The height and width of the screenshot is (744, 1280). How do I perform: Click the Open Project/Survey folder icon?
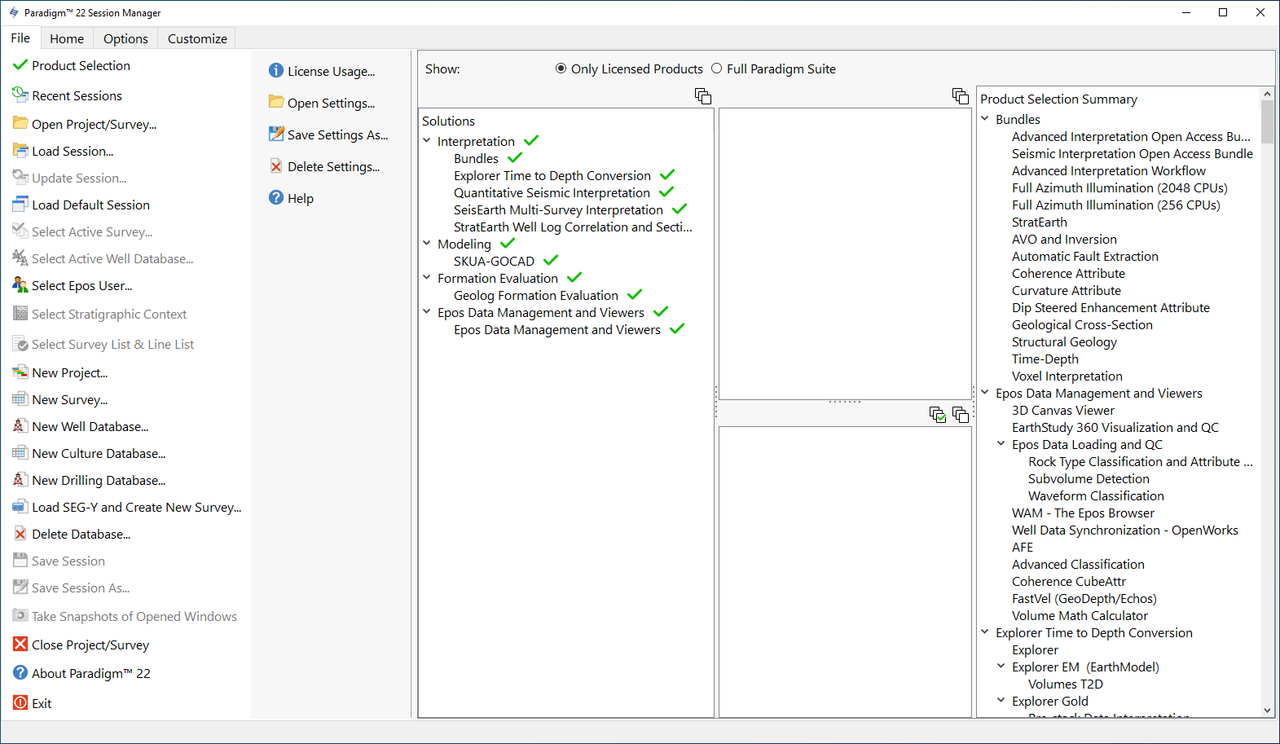(20, 124)
